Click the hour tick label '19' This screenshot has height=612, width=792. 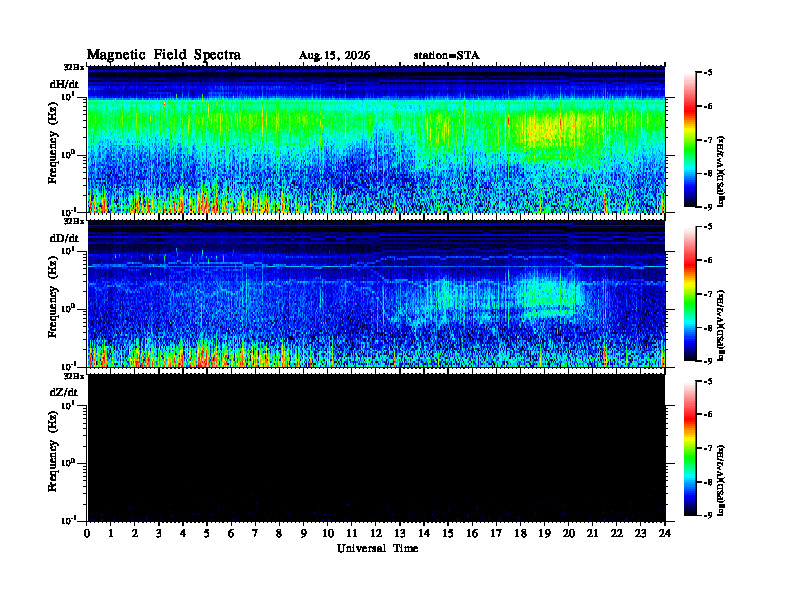(544, 534)
